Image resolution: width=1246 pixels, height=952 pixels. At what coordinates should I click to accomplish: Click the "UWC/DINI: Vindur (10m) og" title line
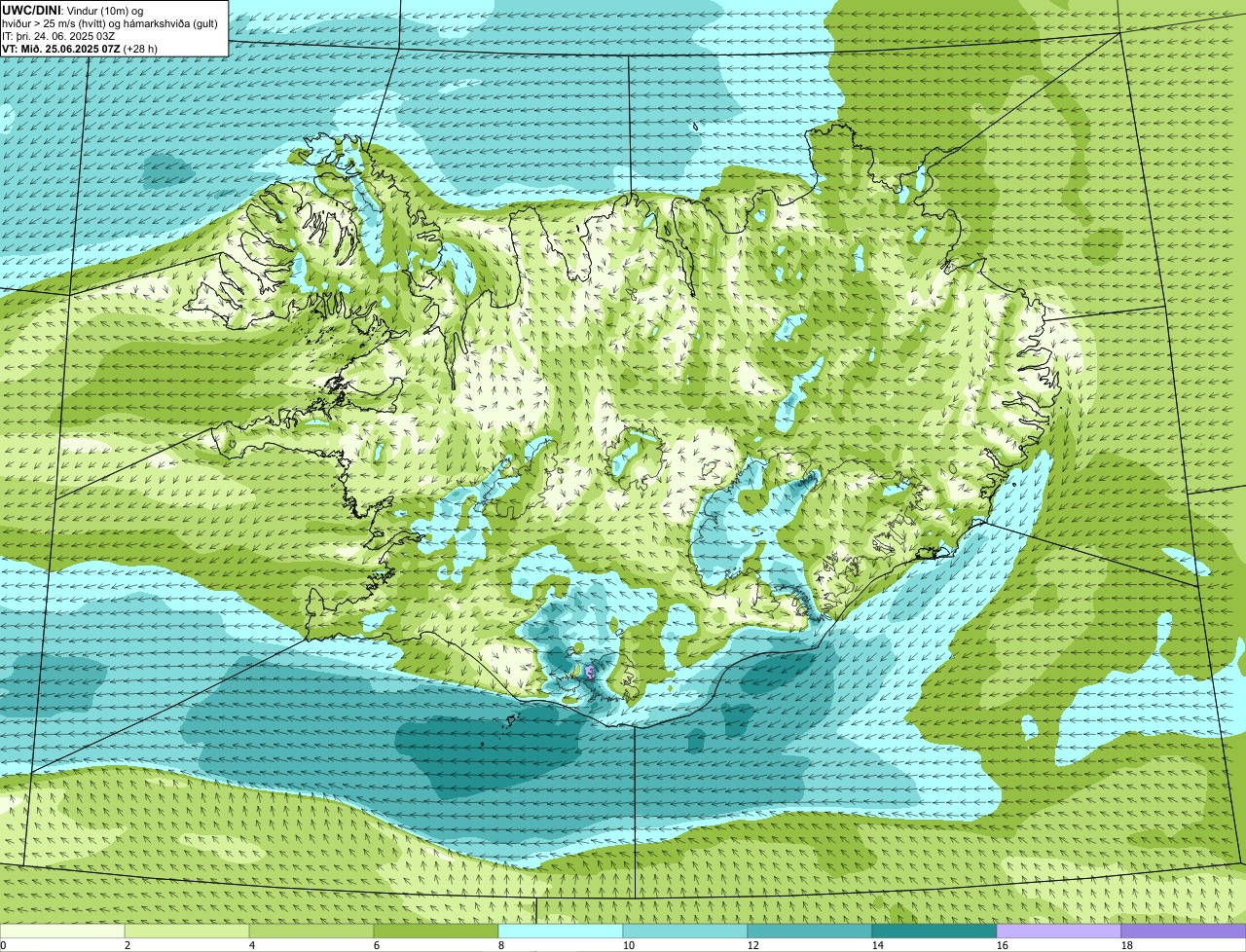(73, 10)
